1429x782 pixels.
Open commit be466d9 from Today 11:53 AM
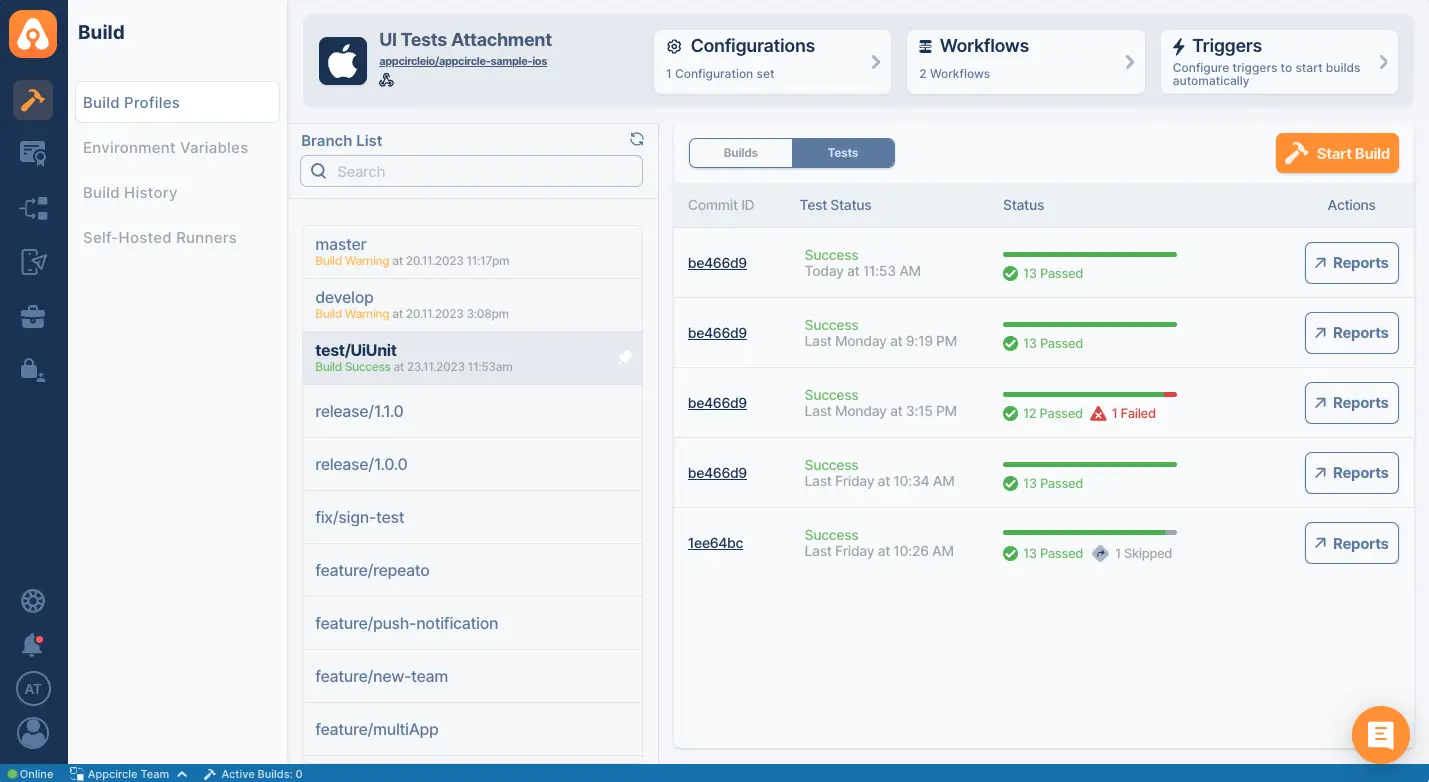717,263
